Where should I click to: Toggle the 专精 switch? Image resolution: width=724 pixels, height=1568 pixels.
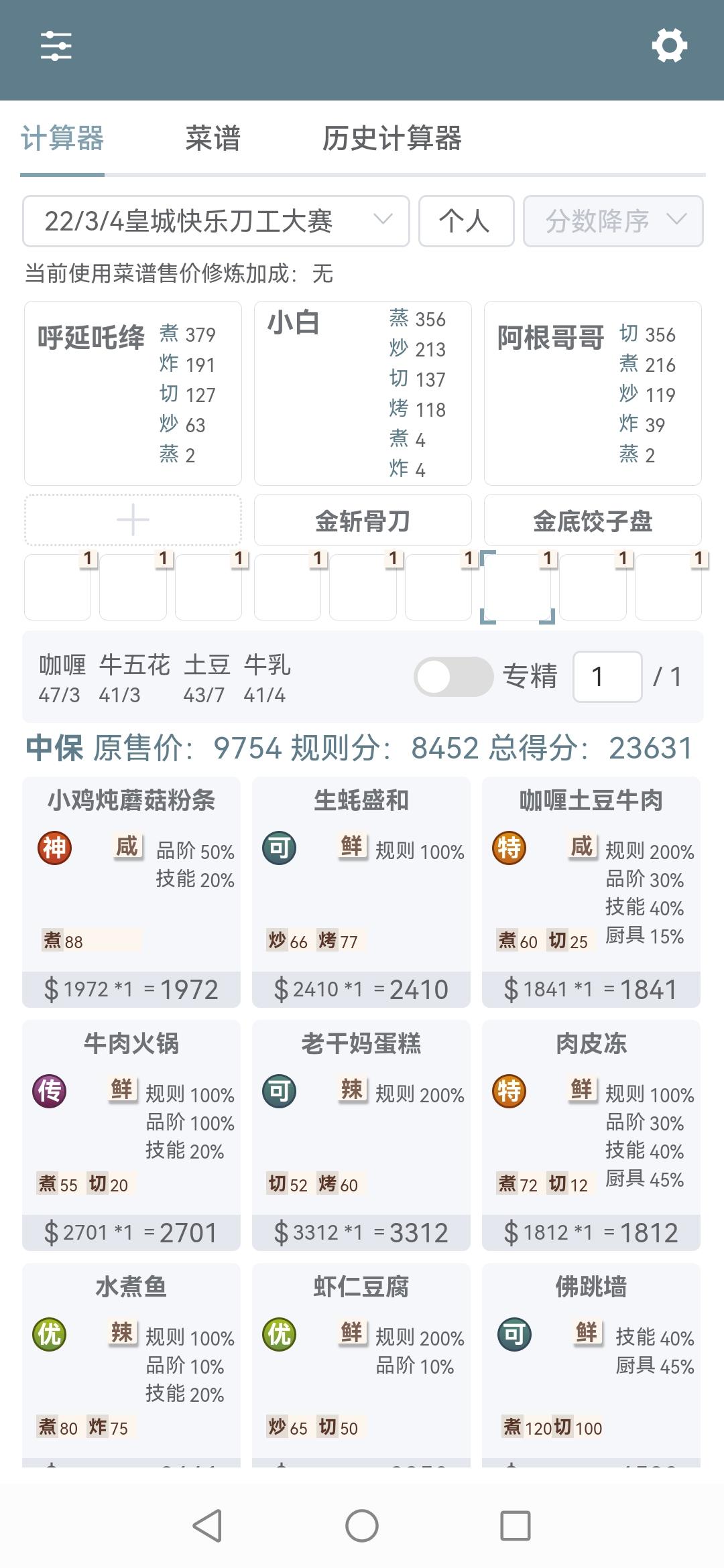pos(453,677)
